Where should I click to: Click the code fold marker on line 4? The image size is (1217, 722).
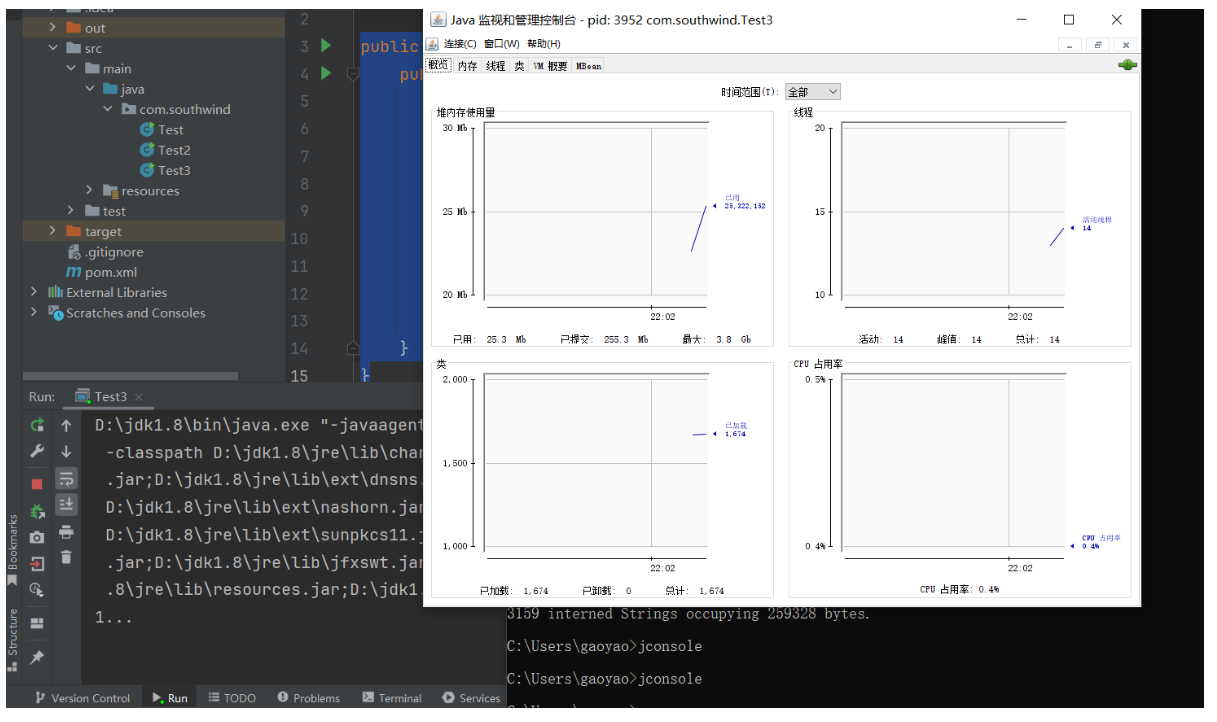coord(352,73)
